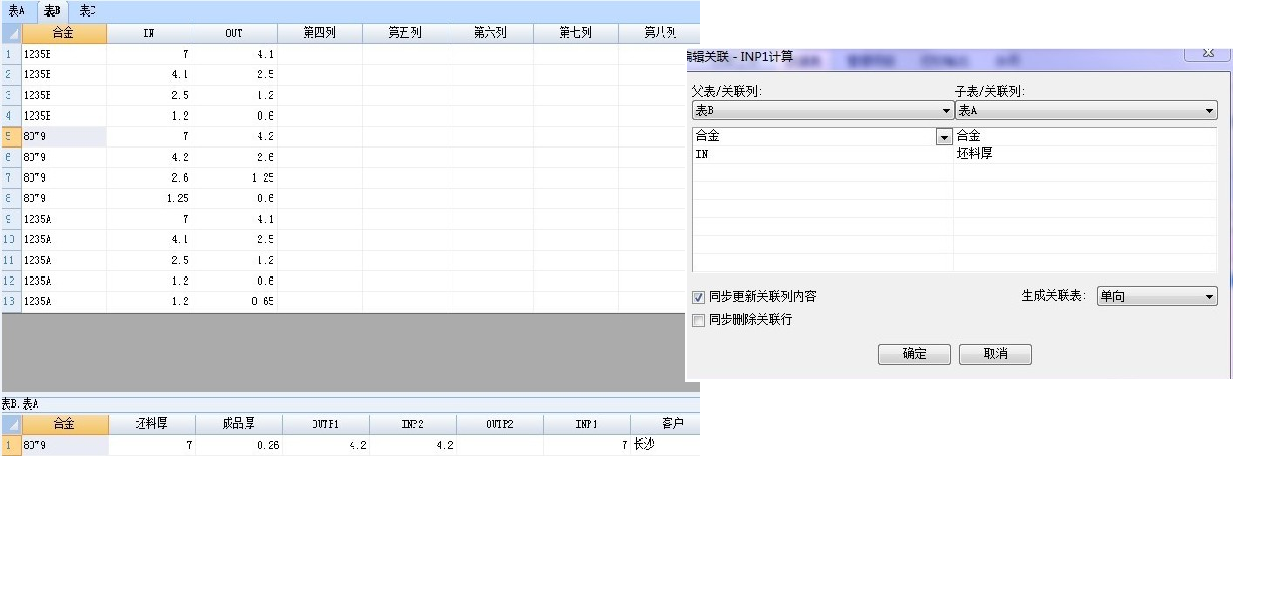
Task: Click the 第四列 column header
Action: click(x=320, y=34)
